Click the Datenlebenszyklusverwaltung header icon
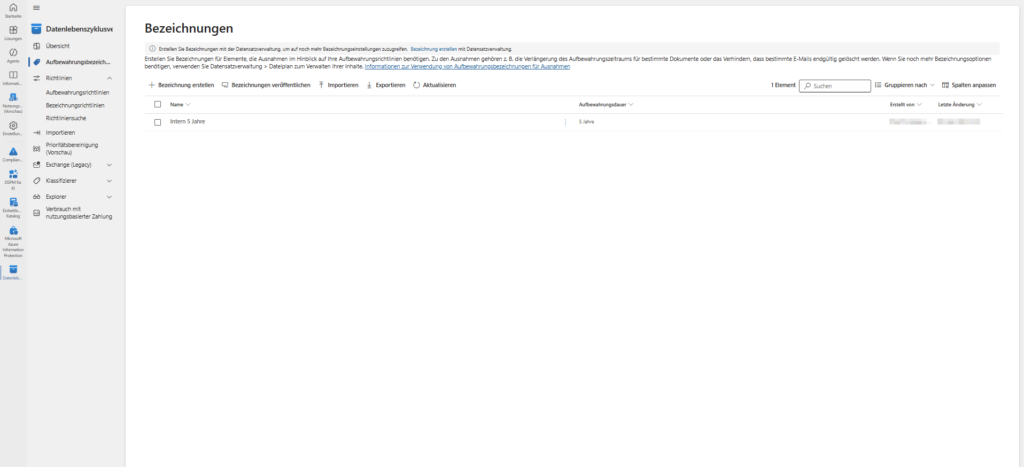 pos(37,29)
